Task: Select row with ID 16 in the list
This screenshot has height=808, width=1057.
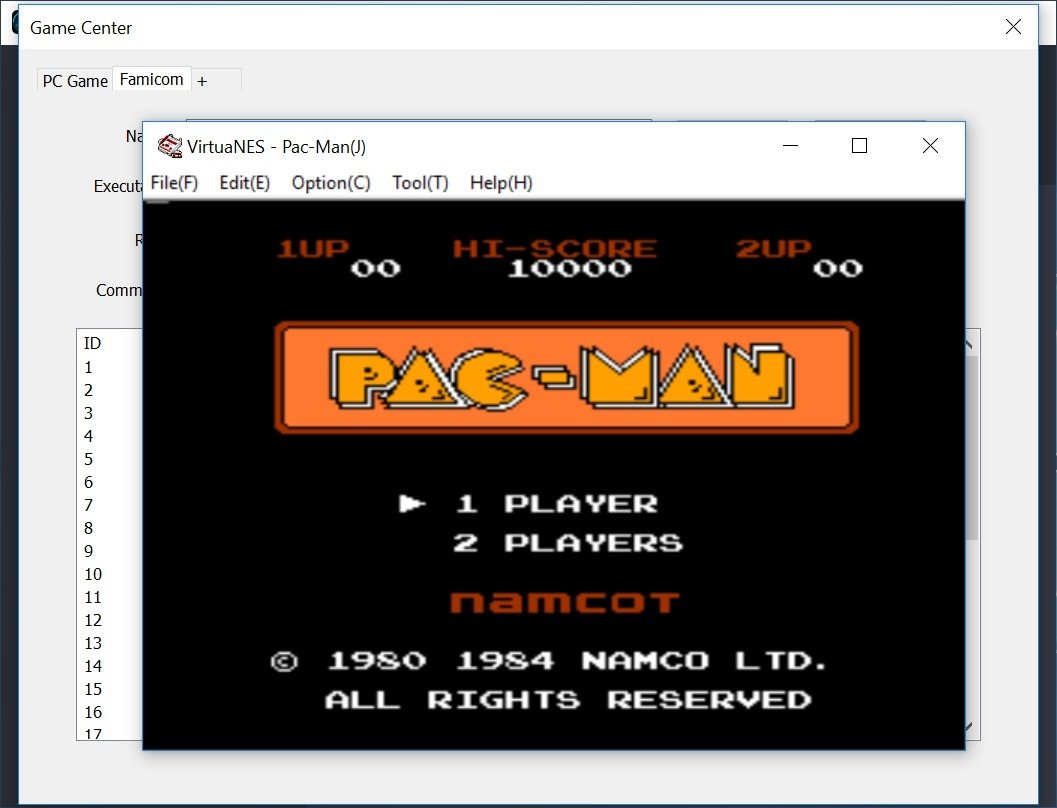Action: pyautogui.click(x=110, y=712)
